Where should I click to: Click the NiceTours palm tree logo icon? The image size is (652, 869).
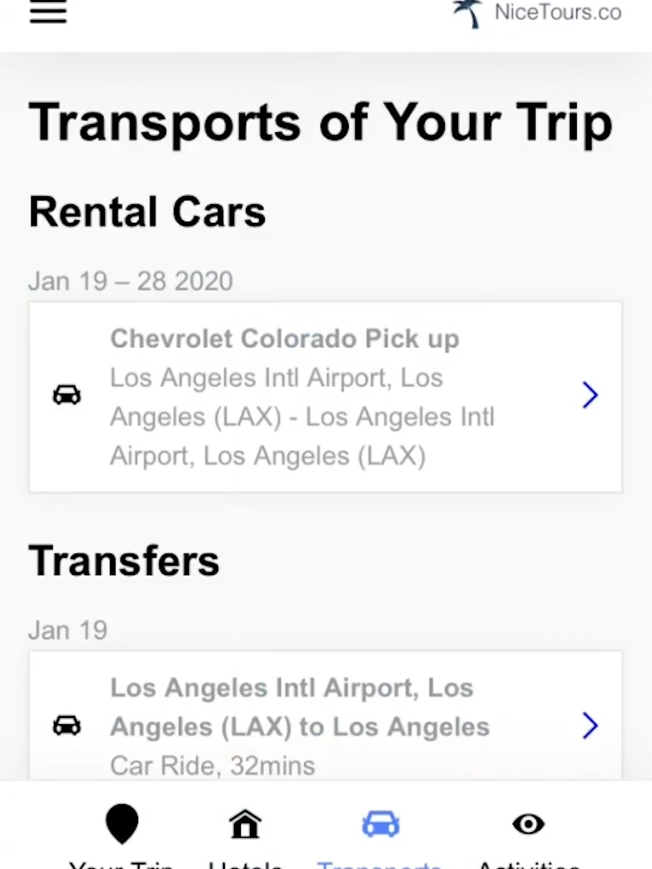tap(468, 13)
